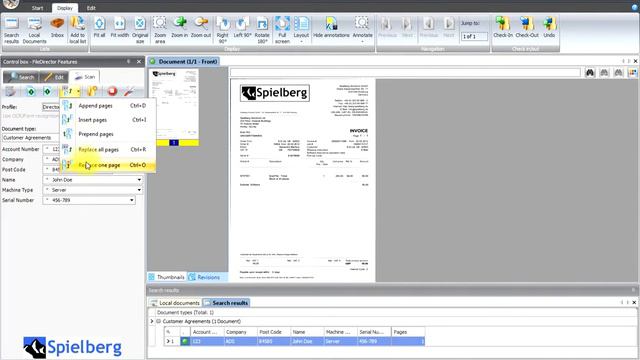Viewport: 640px width, 360px height.
Task: Show document at Original size
Action: (x=140, y=30)
